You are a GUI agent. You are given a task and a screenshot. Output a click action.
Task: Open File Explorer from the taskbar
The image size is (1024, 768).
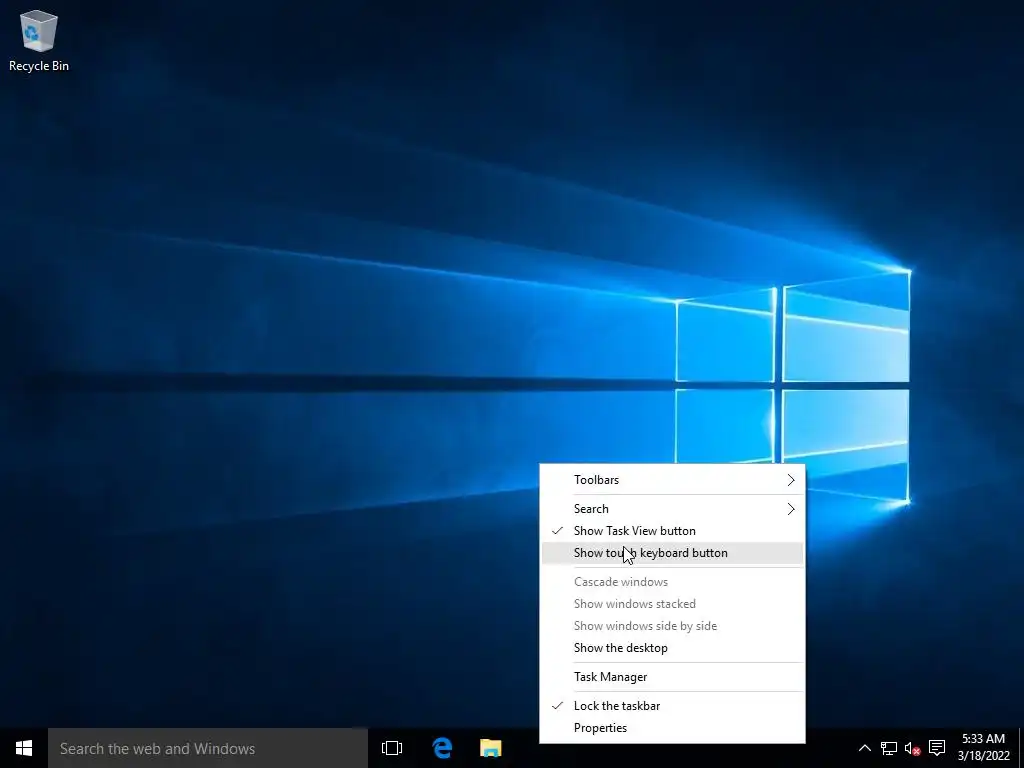[x=490, y=748]
